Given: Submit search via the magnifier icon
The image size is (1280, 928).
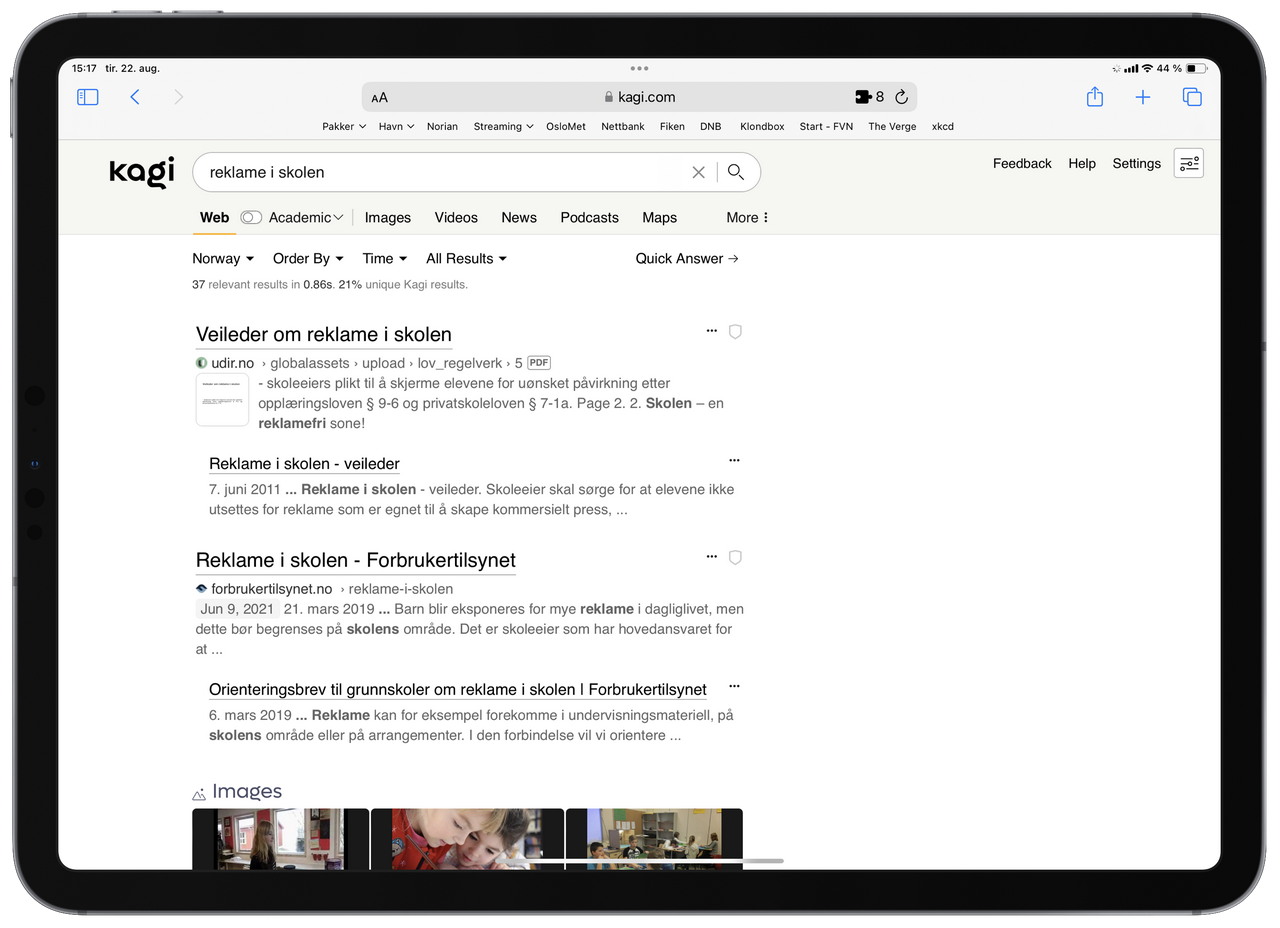Looking at the screenshot, I should [x=736, y=172].
